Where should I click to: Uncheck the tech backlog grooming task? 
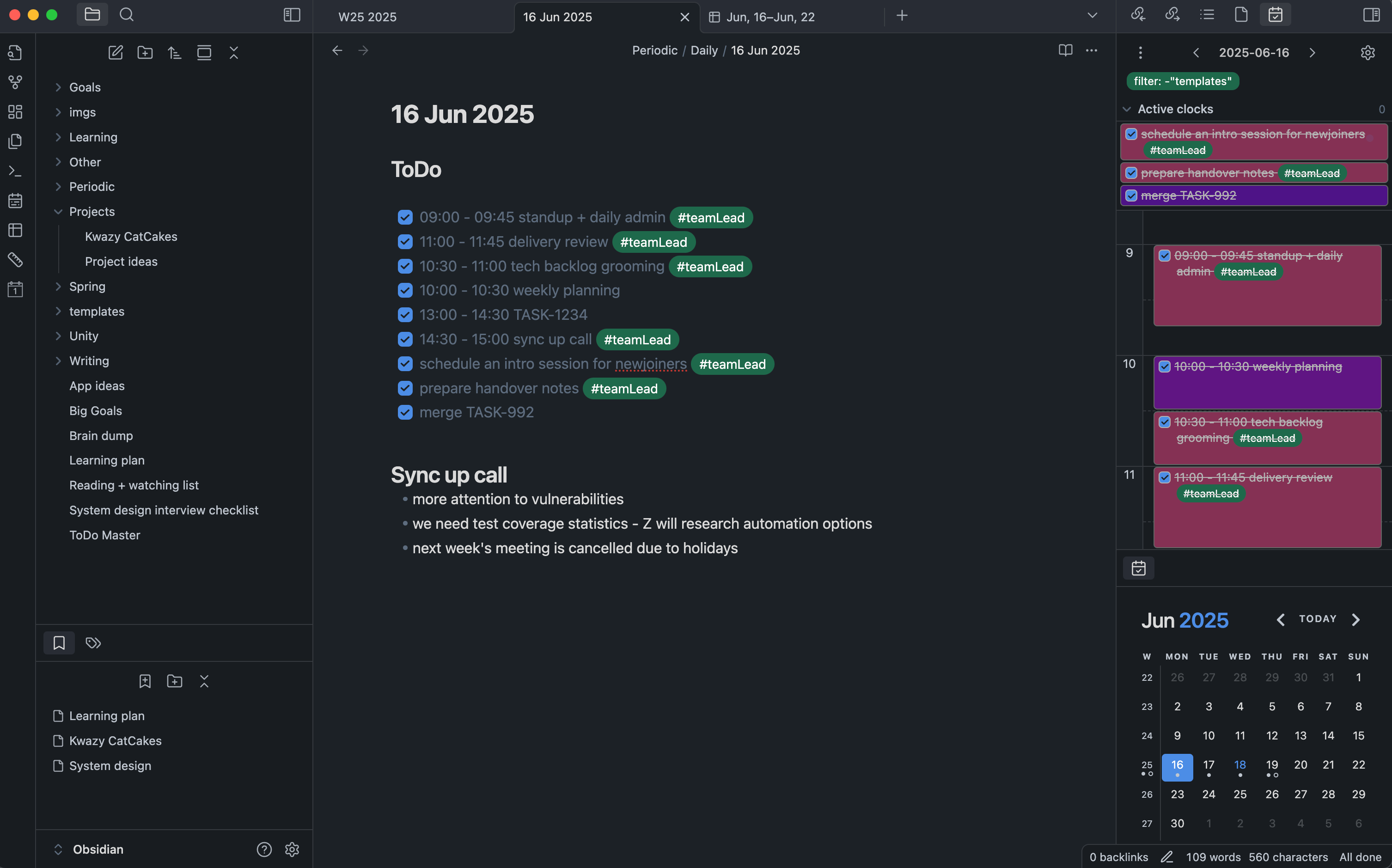pos(405,266)
